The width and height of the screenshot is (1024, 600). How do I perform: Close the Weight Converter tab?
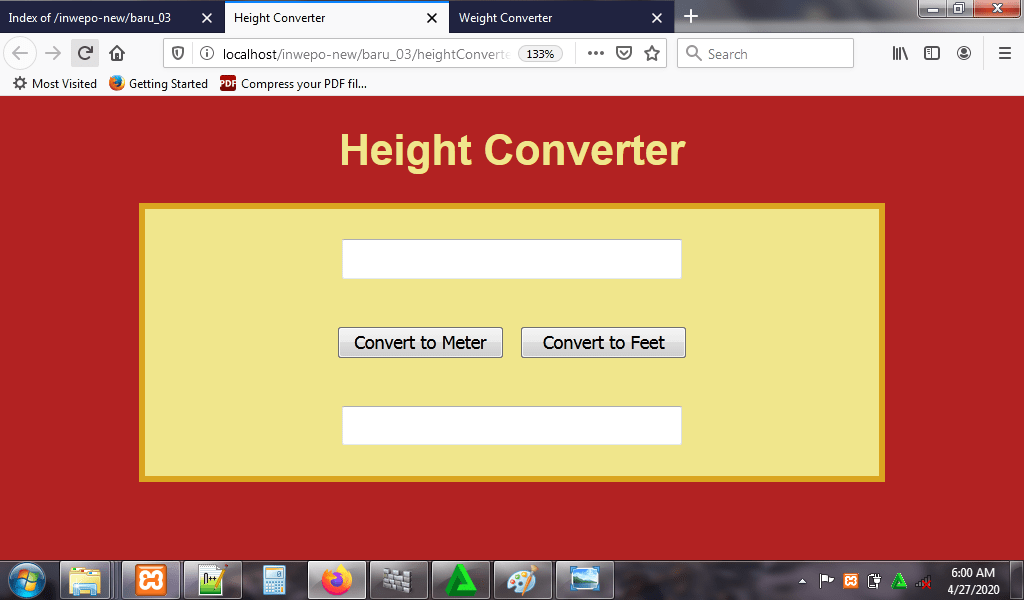coord(657,18)
